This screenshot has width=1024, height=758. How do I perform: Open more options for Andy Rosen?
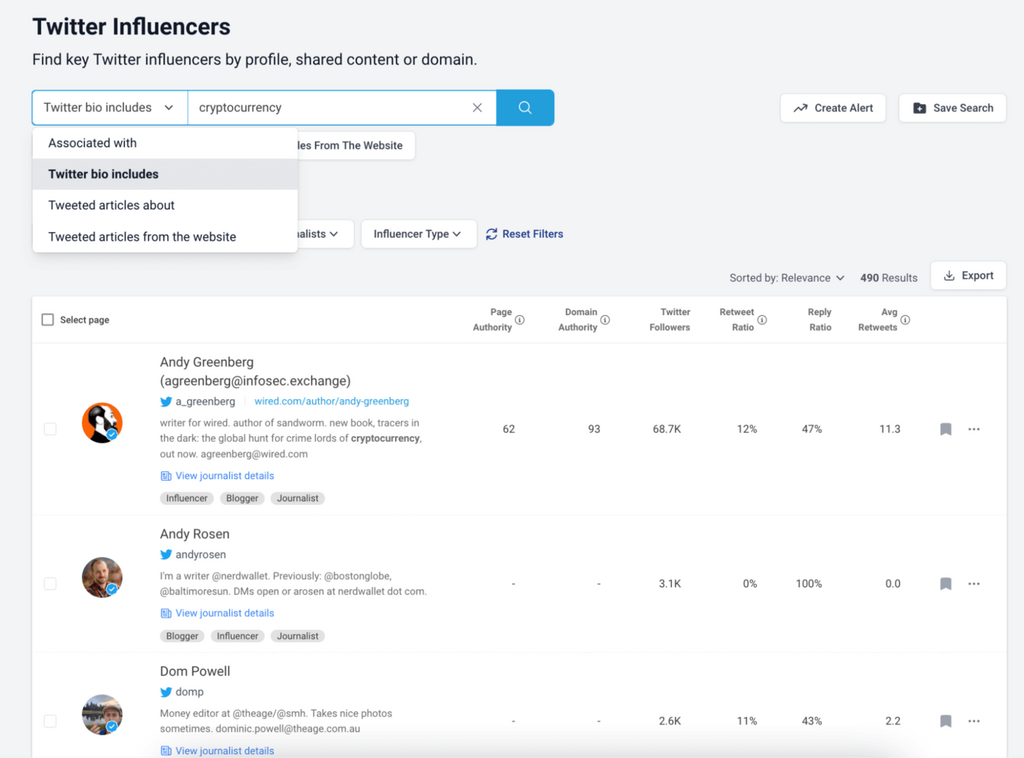pyautogui.click(x=974, y=584)
